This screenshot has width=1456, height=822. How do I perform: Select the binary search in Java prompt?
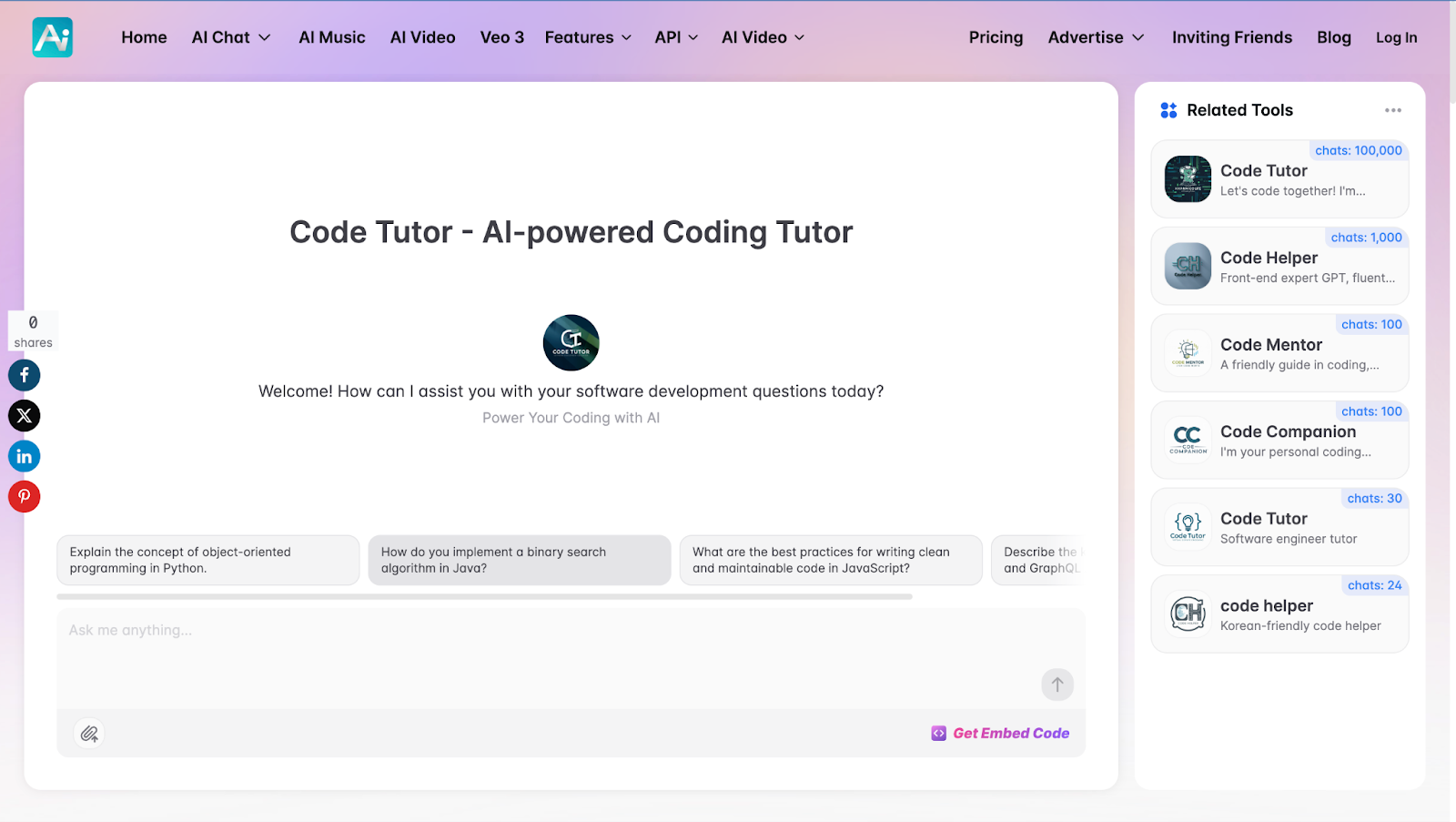(520, 560)
